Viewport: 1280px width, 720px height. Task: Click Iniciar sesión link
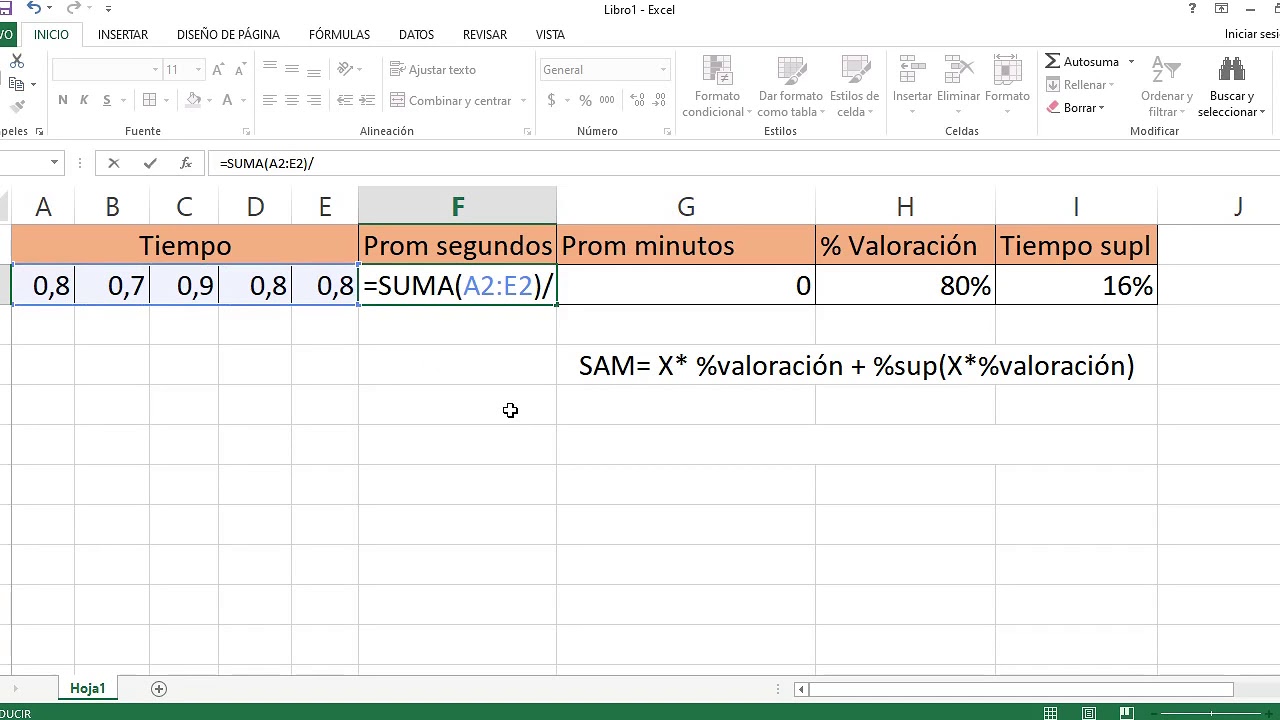(1252, 34)
